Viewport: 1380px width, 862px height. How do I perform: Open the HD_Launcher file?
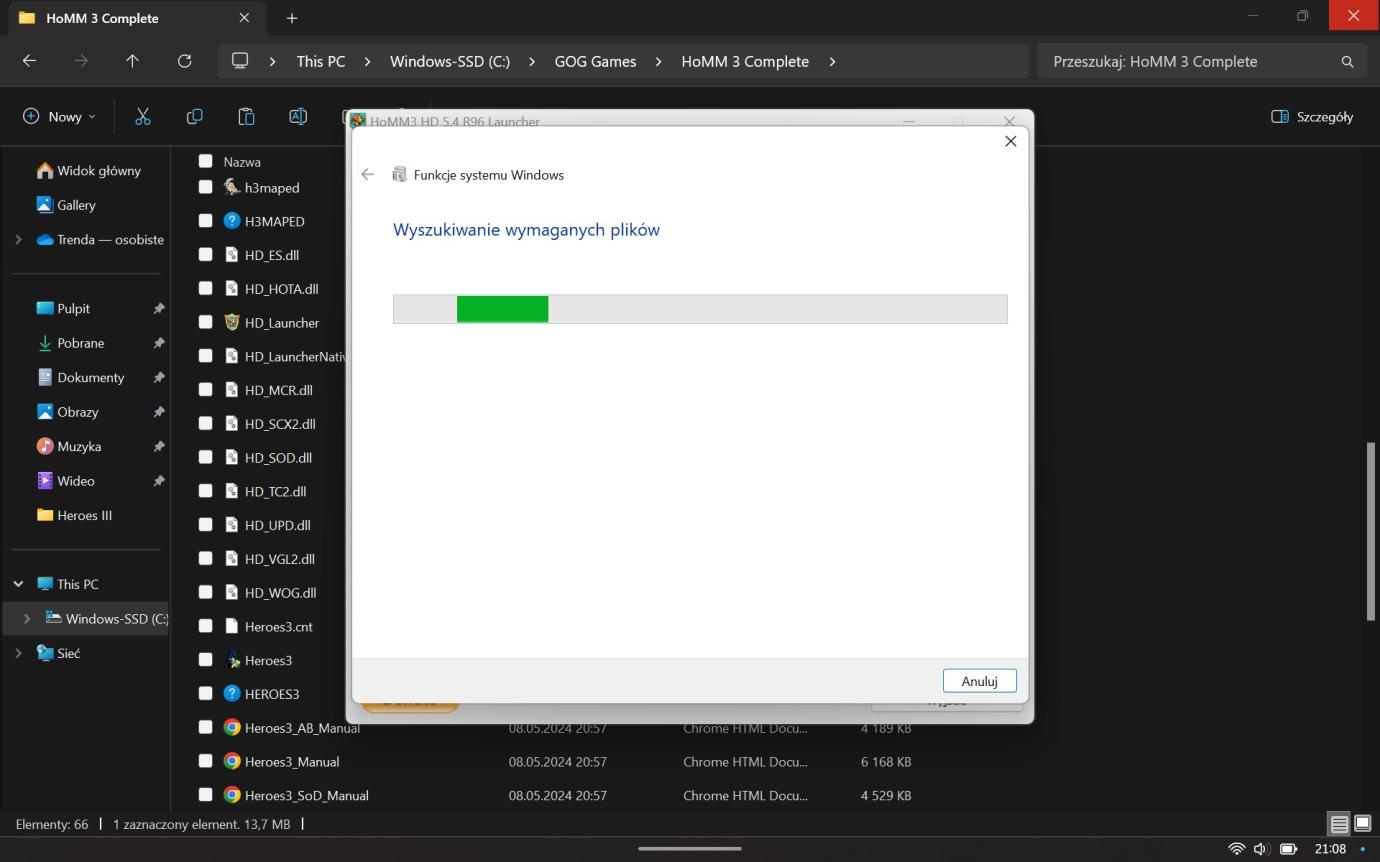pyautogui.click(x=281, y=323)
